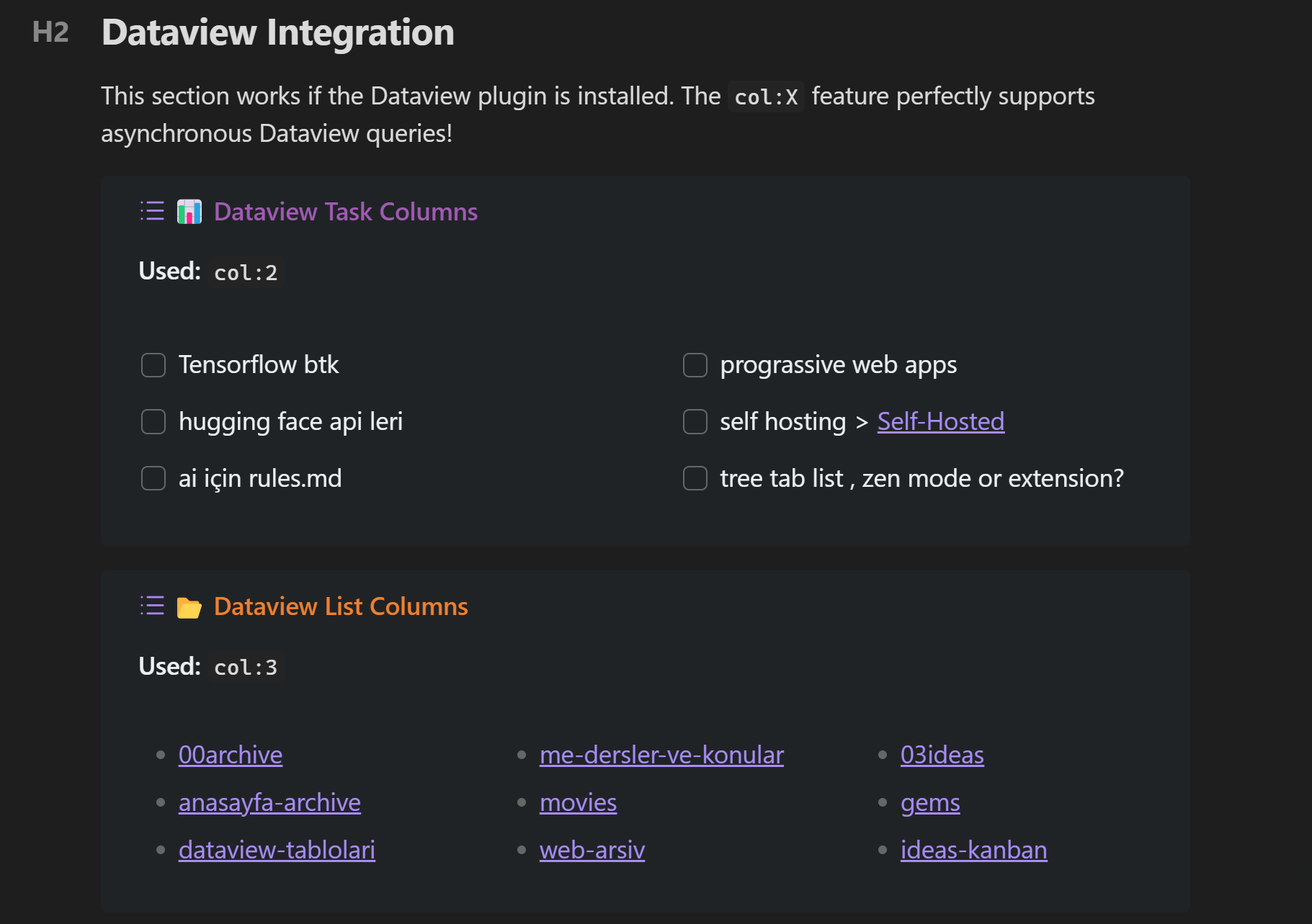This screenshot has height=924, width=1312.
Task: Open the ideas-kanban link
Action: [x=974, y=850]
